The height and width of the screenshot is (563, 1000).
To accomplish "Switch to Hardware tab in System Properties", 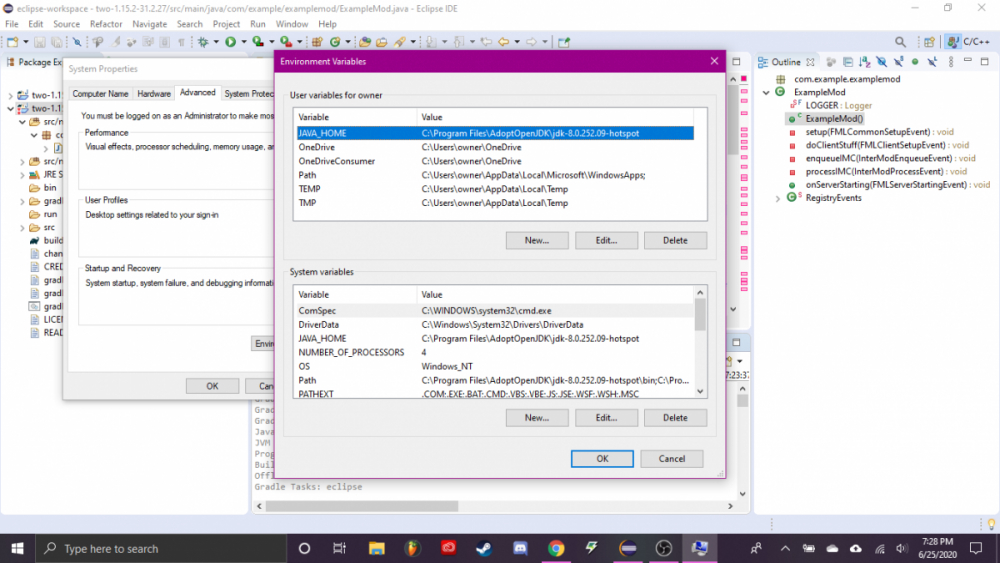I will pos(154,94).
